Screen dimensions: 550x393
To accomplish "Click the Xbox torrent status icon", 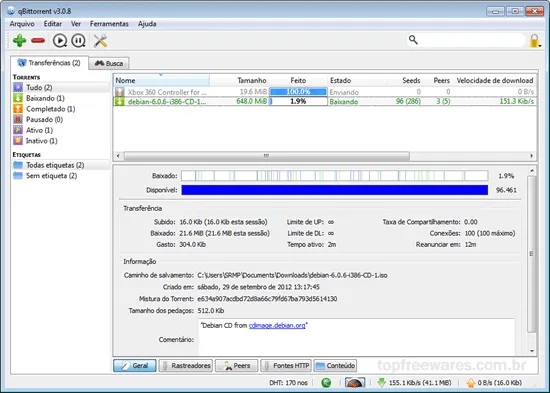I will tap(120, 92).
